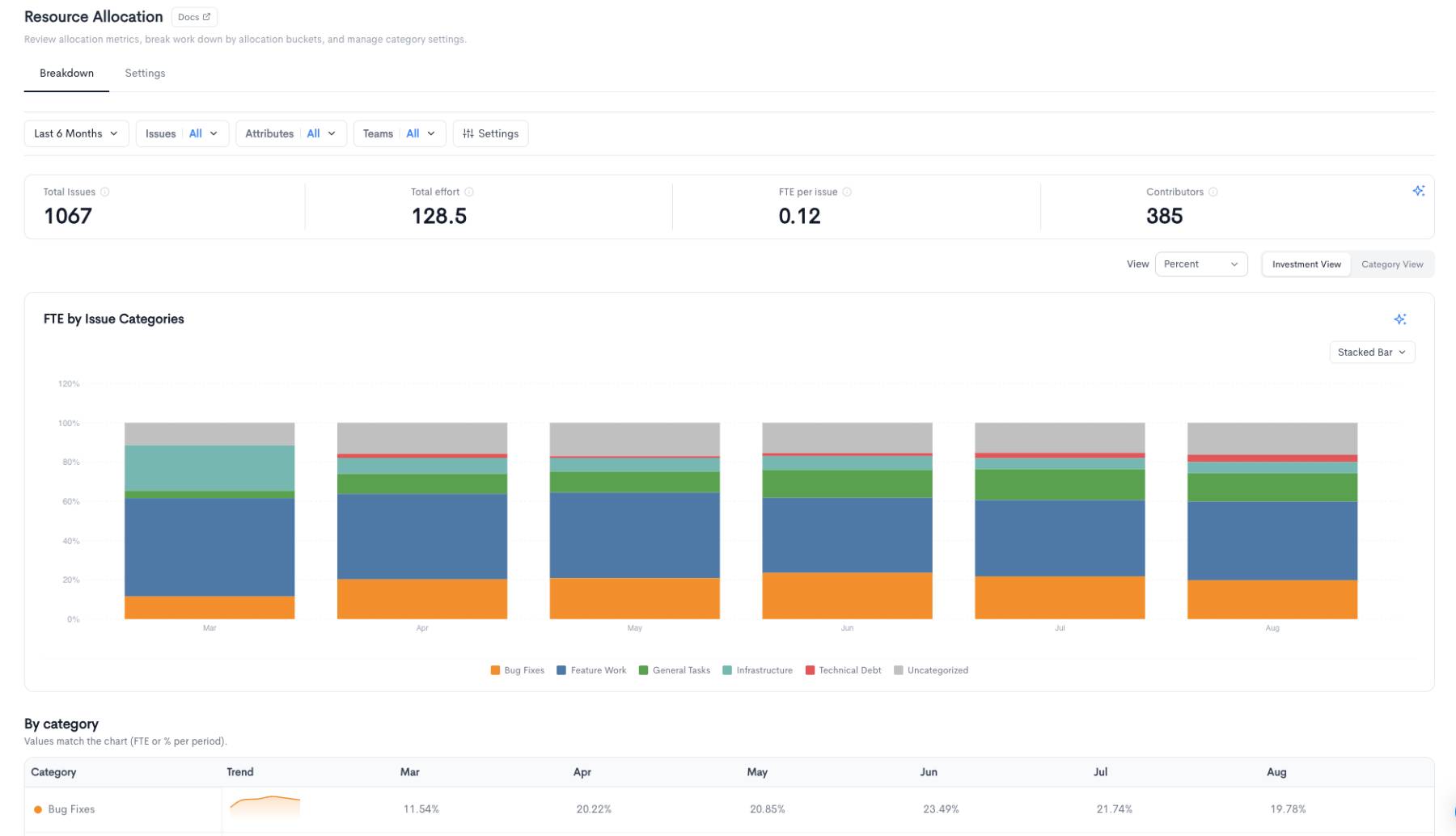Click the Mar Infrastructure teal bar segment
Screen dimensions: 1456x836
coord(210,468)
